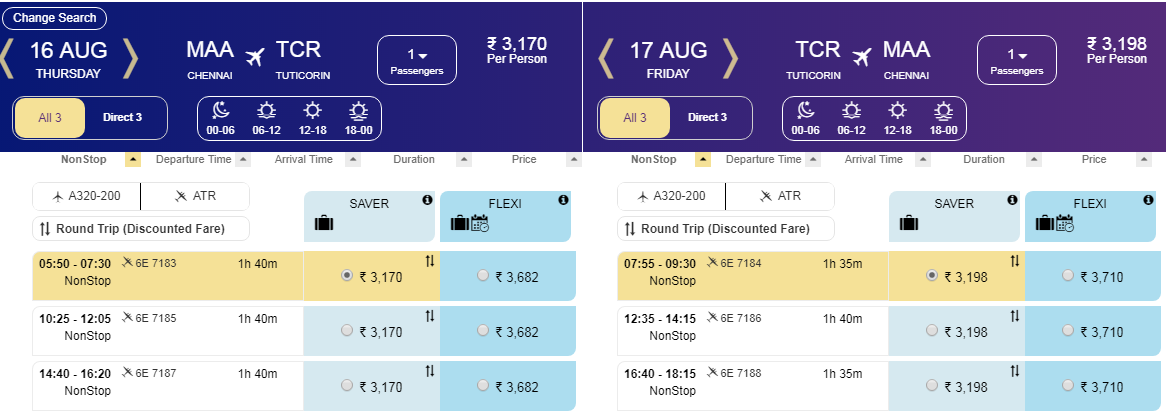Switch to Direct 3 tab for outbound flights
The image size is (1166, 412).
tap(122, 118)
